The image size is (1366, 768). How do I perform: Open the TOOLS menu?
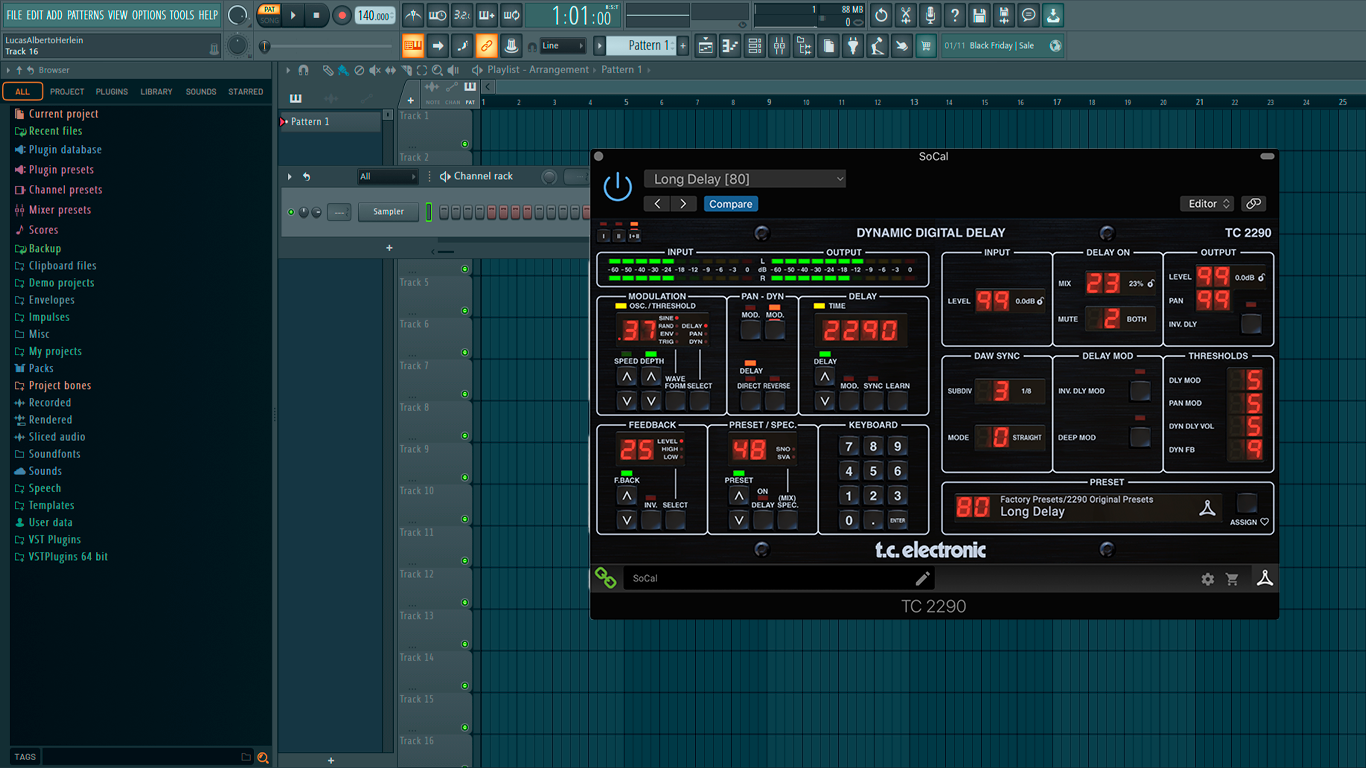pyautogui.click(x=182, y=15)
